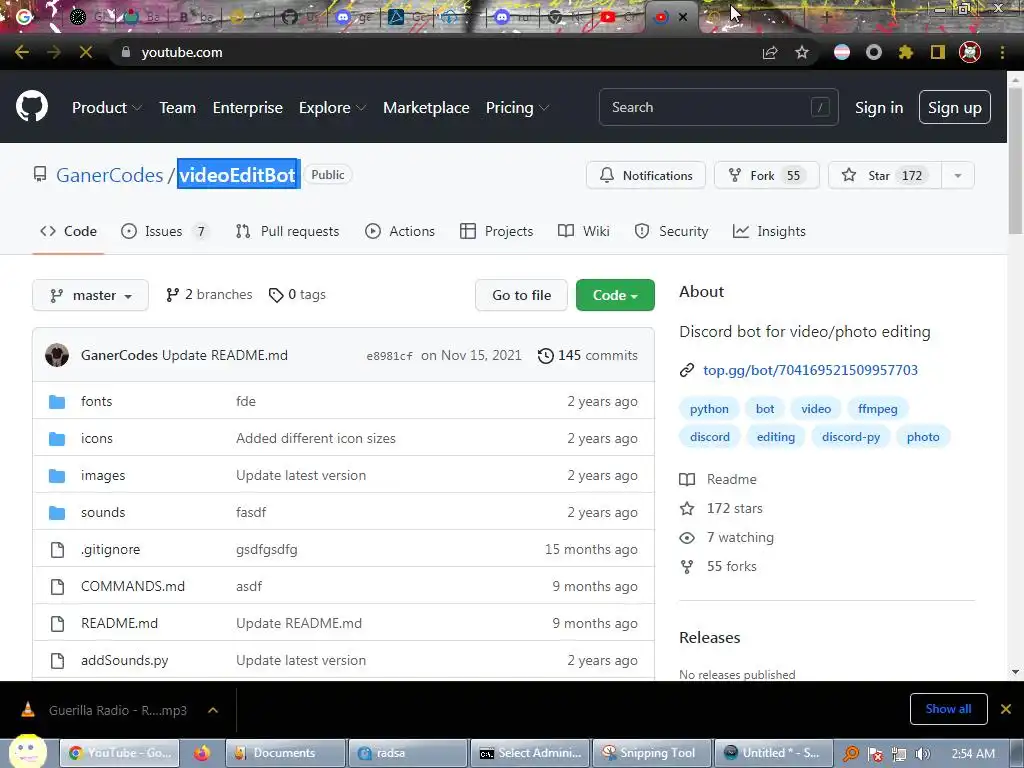Select the python topic tag
1024x768 pixels.
(709, 409)
